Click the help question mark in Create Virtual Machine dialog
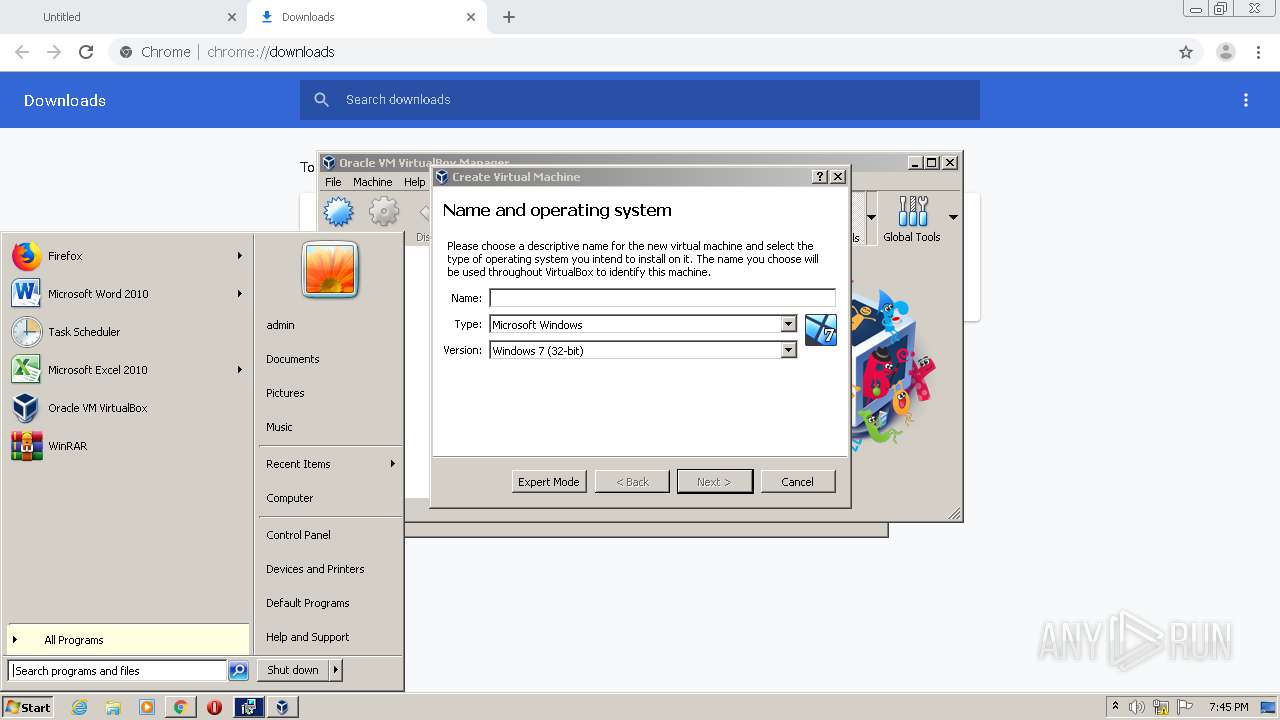1280x720 pixels. pyautogui.click(x=820, y=177)
